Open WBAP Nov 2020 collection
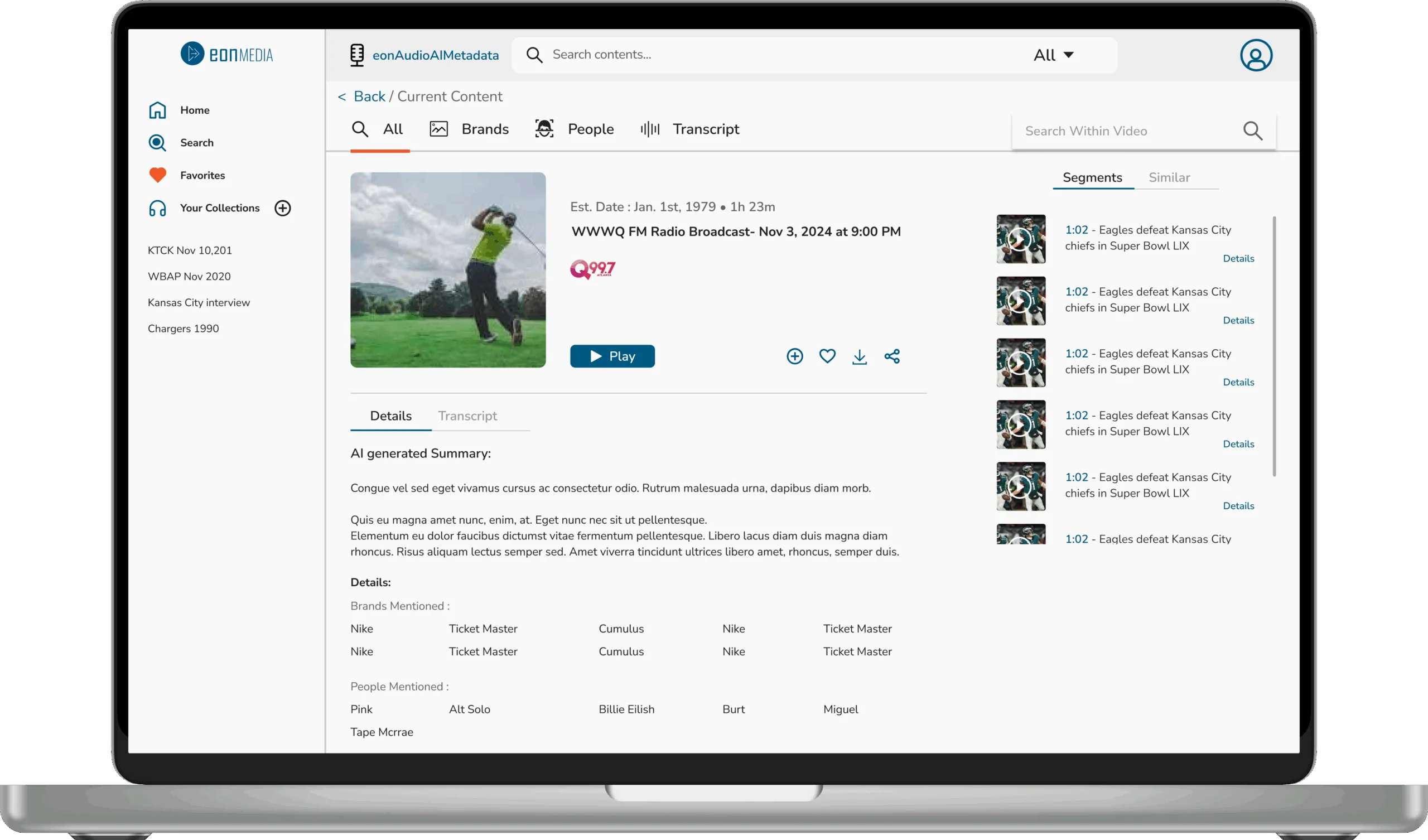 (189, 277)
